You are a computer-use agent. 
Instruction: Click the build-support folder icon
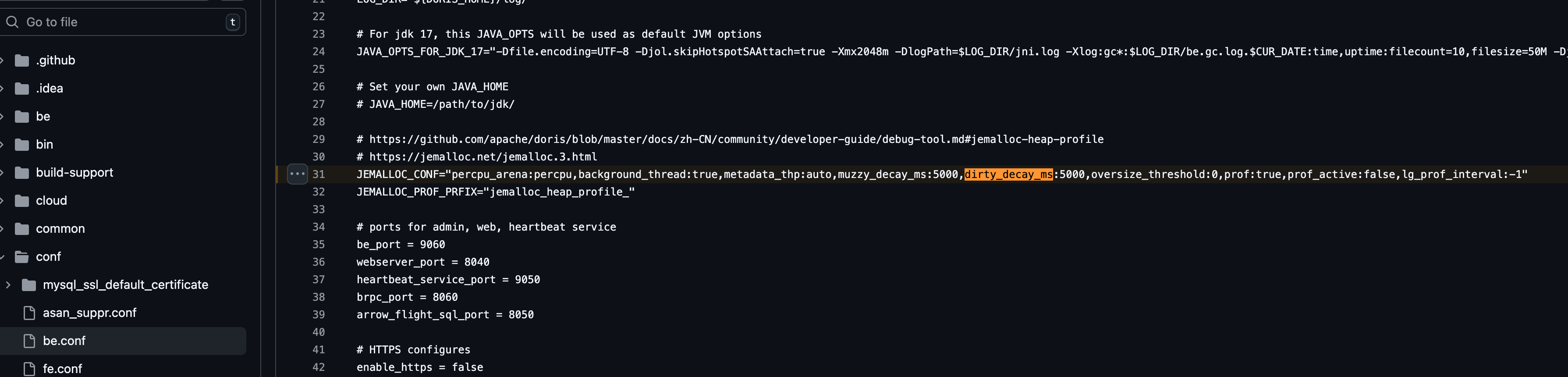tap(22, 172)
